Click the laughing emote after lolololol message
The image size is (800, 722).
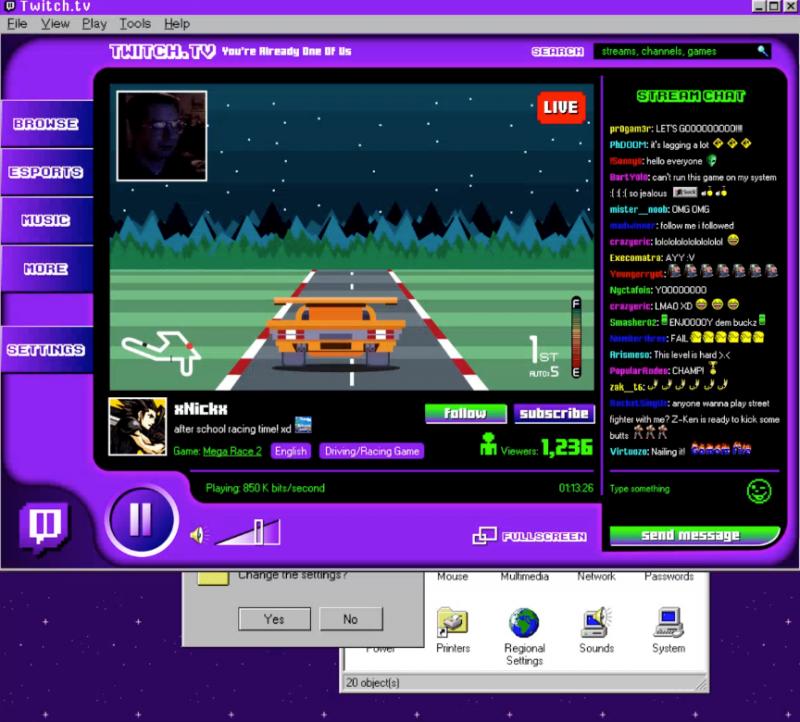(733, 240)
